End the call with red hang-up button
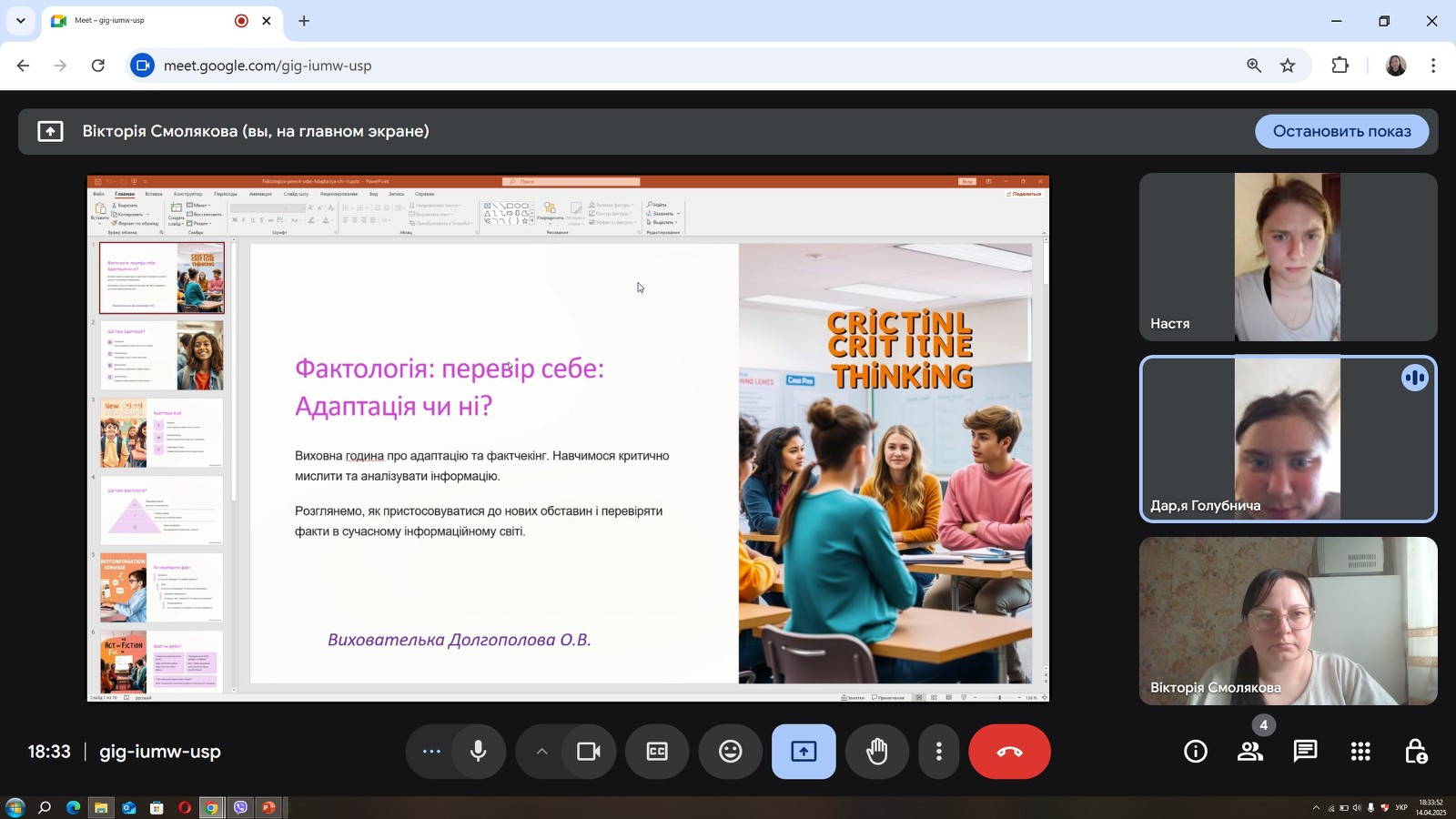Viewport: 1456px width, 819px height. coord(1009,752)
